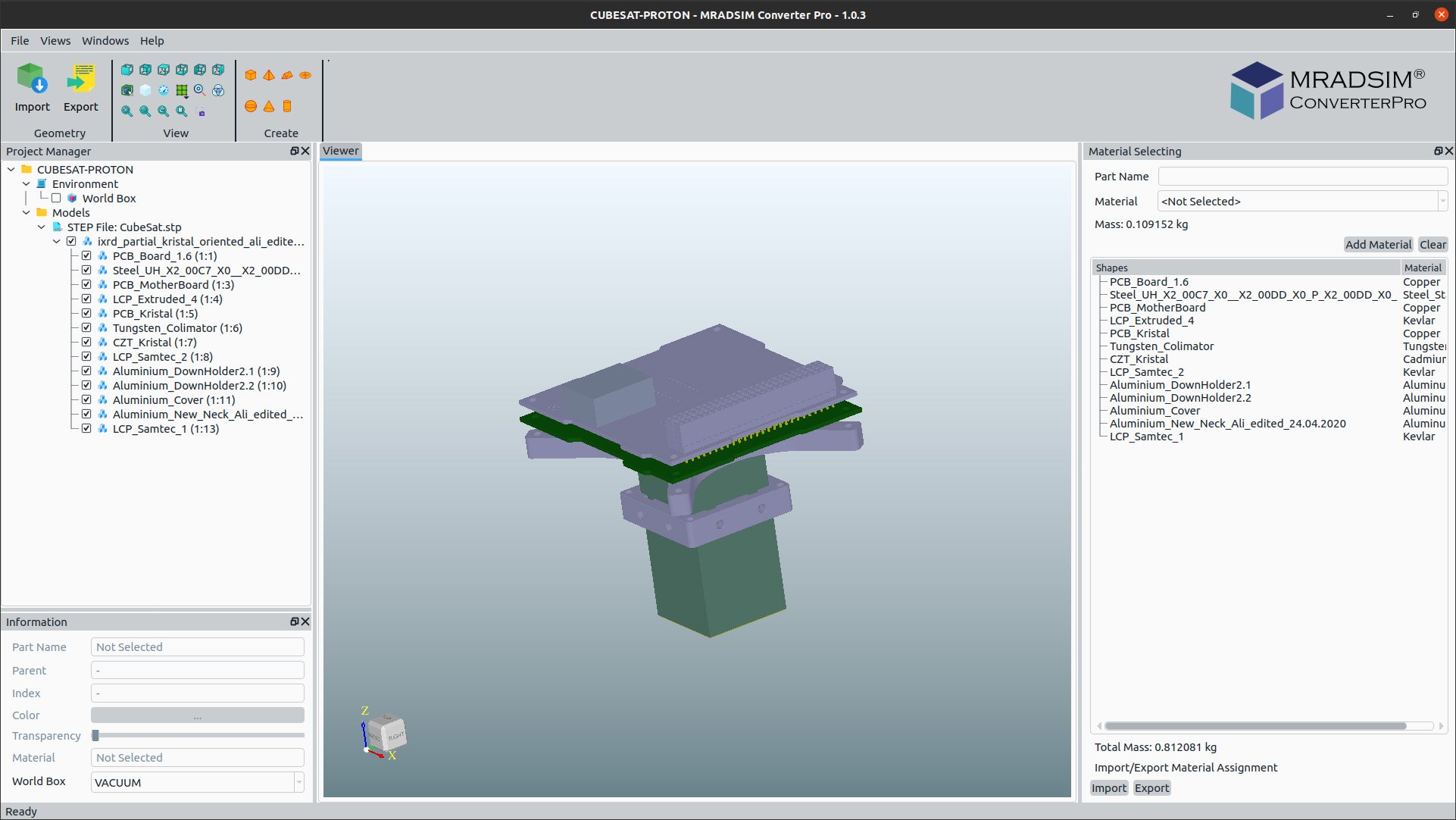Create an orange cylinder shape
Image resolution: width=1456 pixels, height=820 pixels.
287,106
